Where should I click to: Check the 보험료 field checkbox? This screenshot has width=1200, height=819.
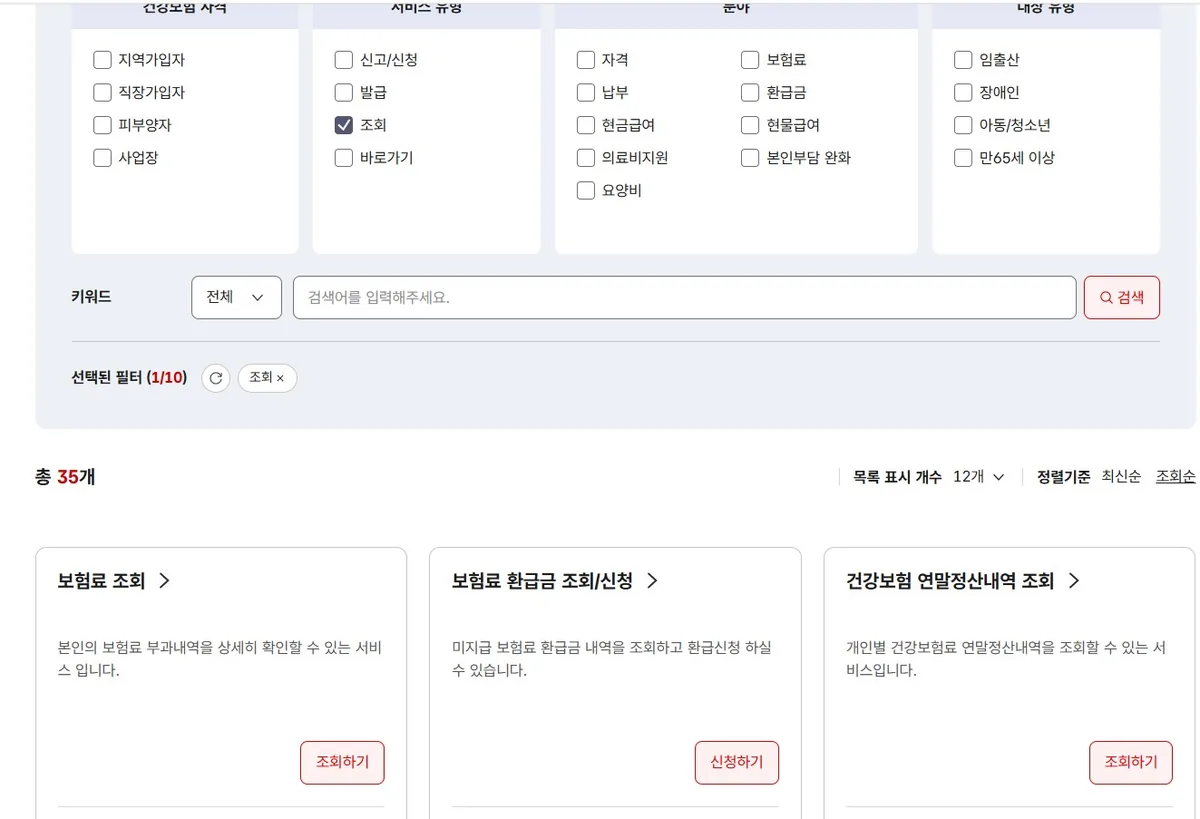click(750, 60)
